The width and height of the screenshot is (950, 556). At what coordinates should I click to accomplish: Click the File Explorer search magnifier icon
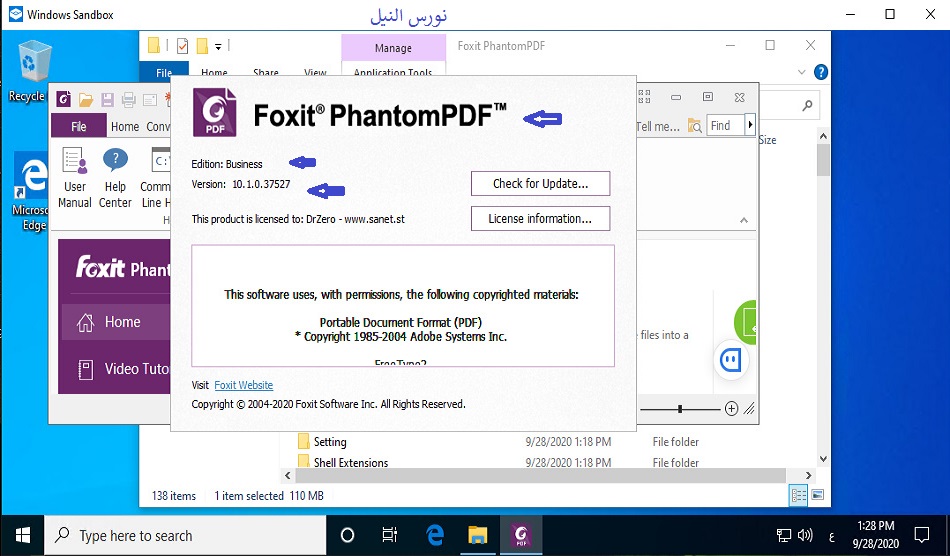807,106
